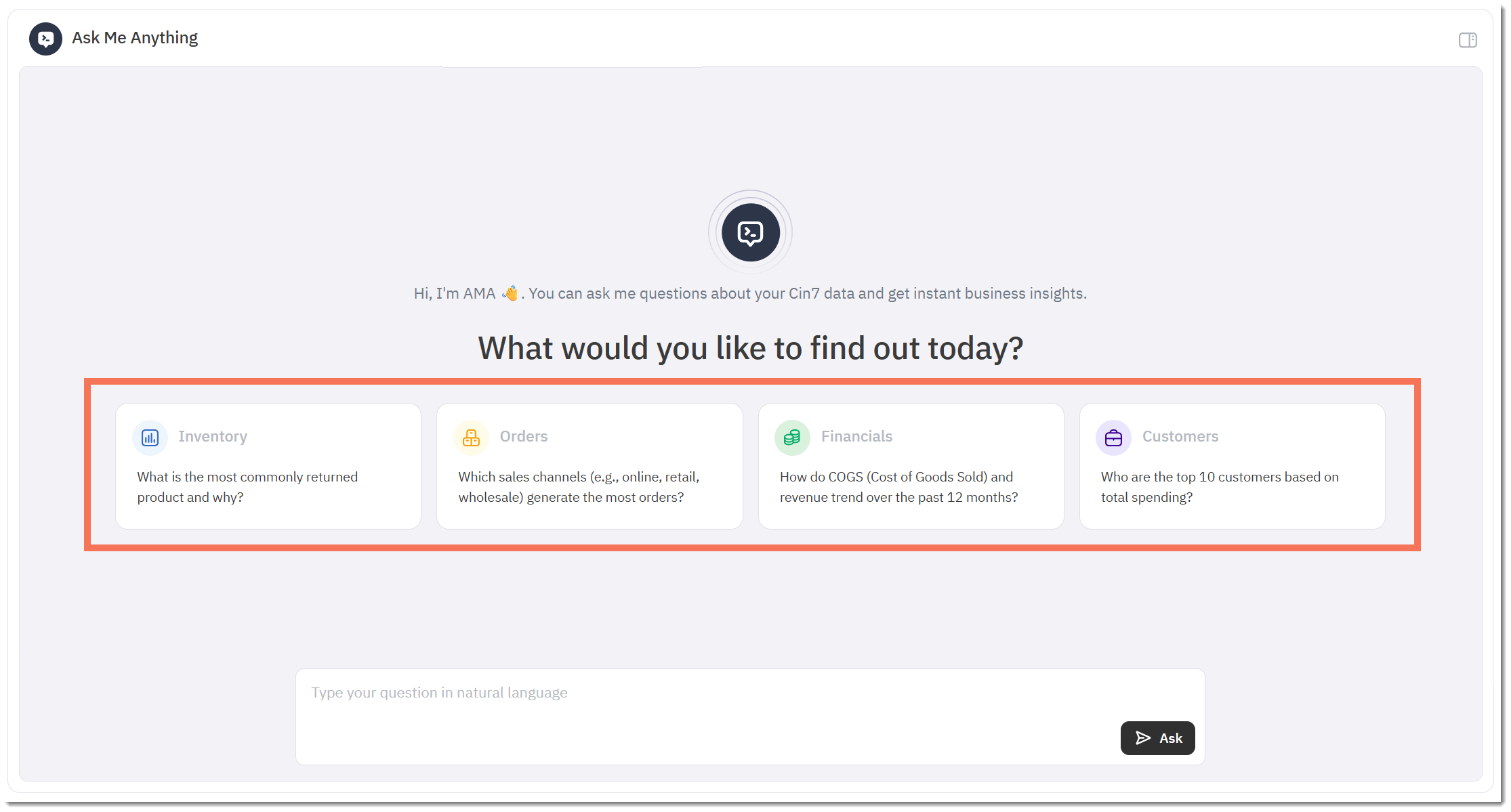This screenshot has width=1511, height=812.
Task: Click the Financials coins icon
Action: click(792, 437)
